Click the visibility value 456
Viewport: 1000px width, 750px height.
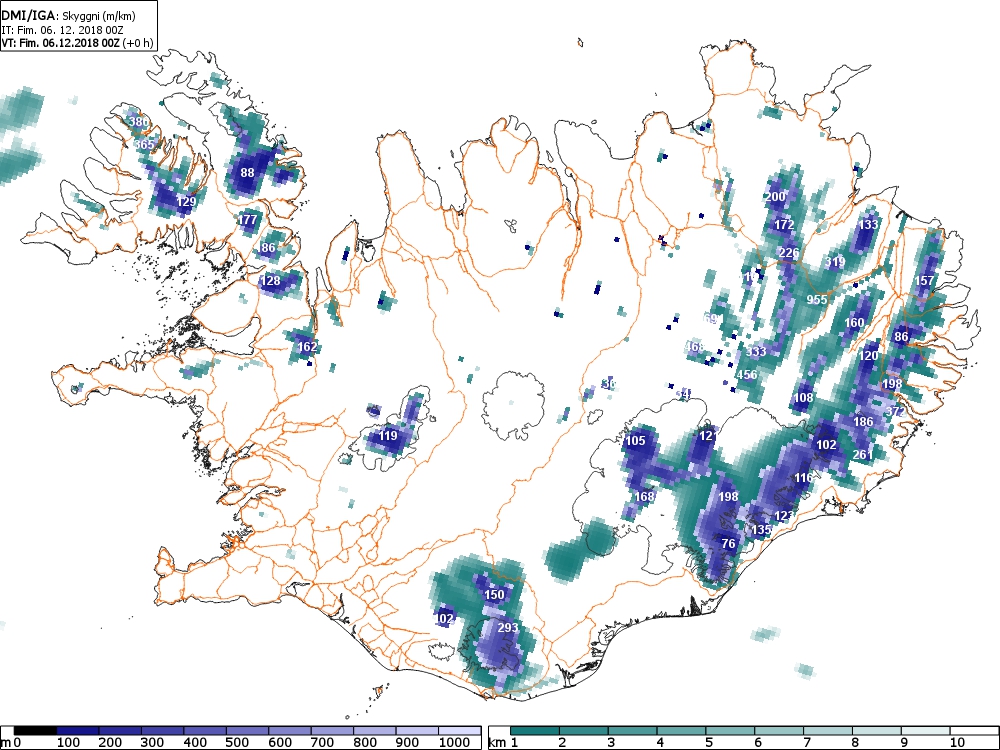tap(747, 374)
